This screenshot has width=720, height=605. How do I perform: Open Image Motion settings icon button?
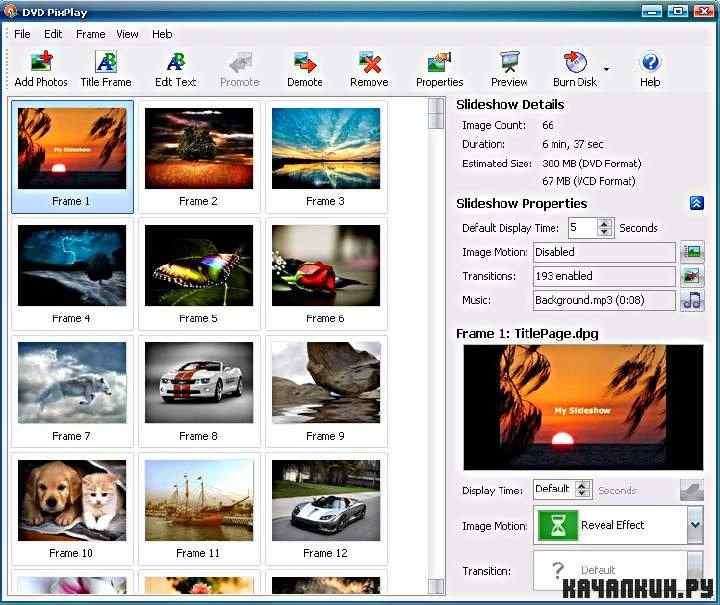[692, 252]
